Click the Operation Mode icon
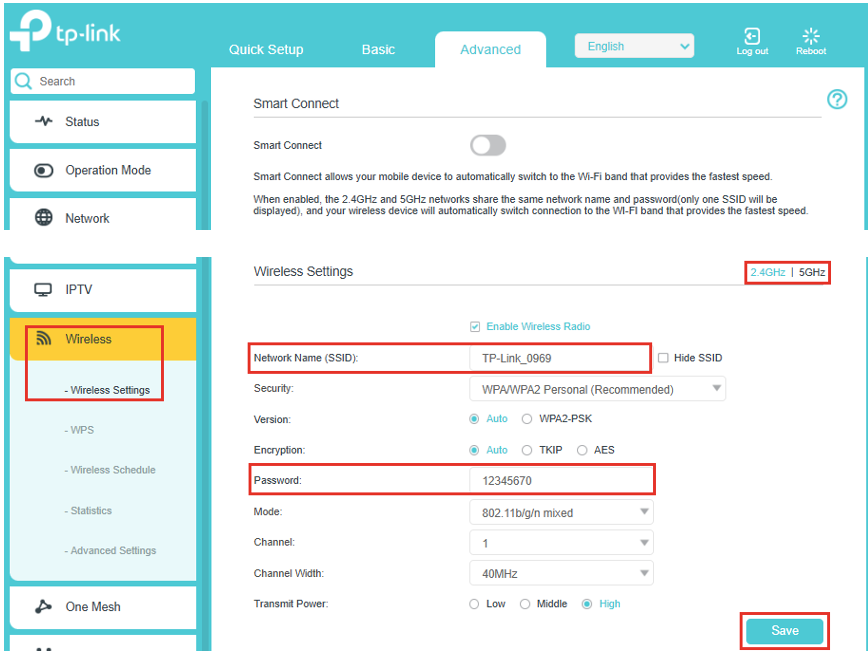The width and height of the screenshot is (868, 654). pyautogui.click(x=43, y=170)
